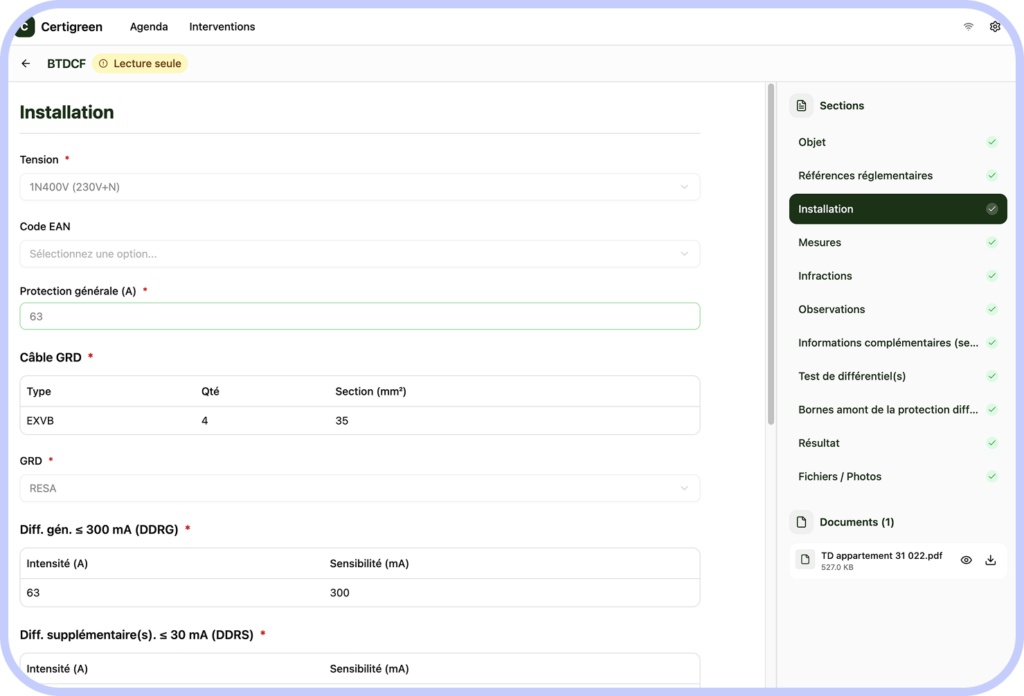Click the Mesures section checkmark
1024x696 pixels.
point(992,242)
